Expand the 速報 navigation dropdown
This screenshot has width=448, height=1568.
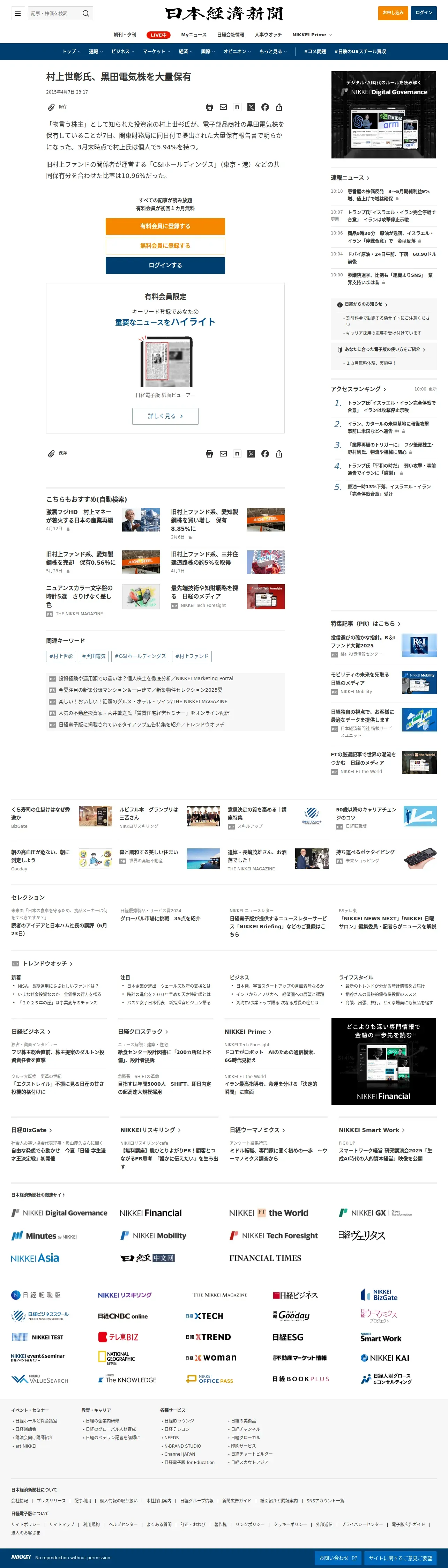[x=96, y=52]
